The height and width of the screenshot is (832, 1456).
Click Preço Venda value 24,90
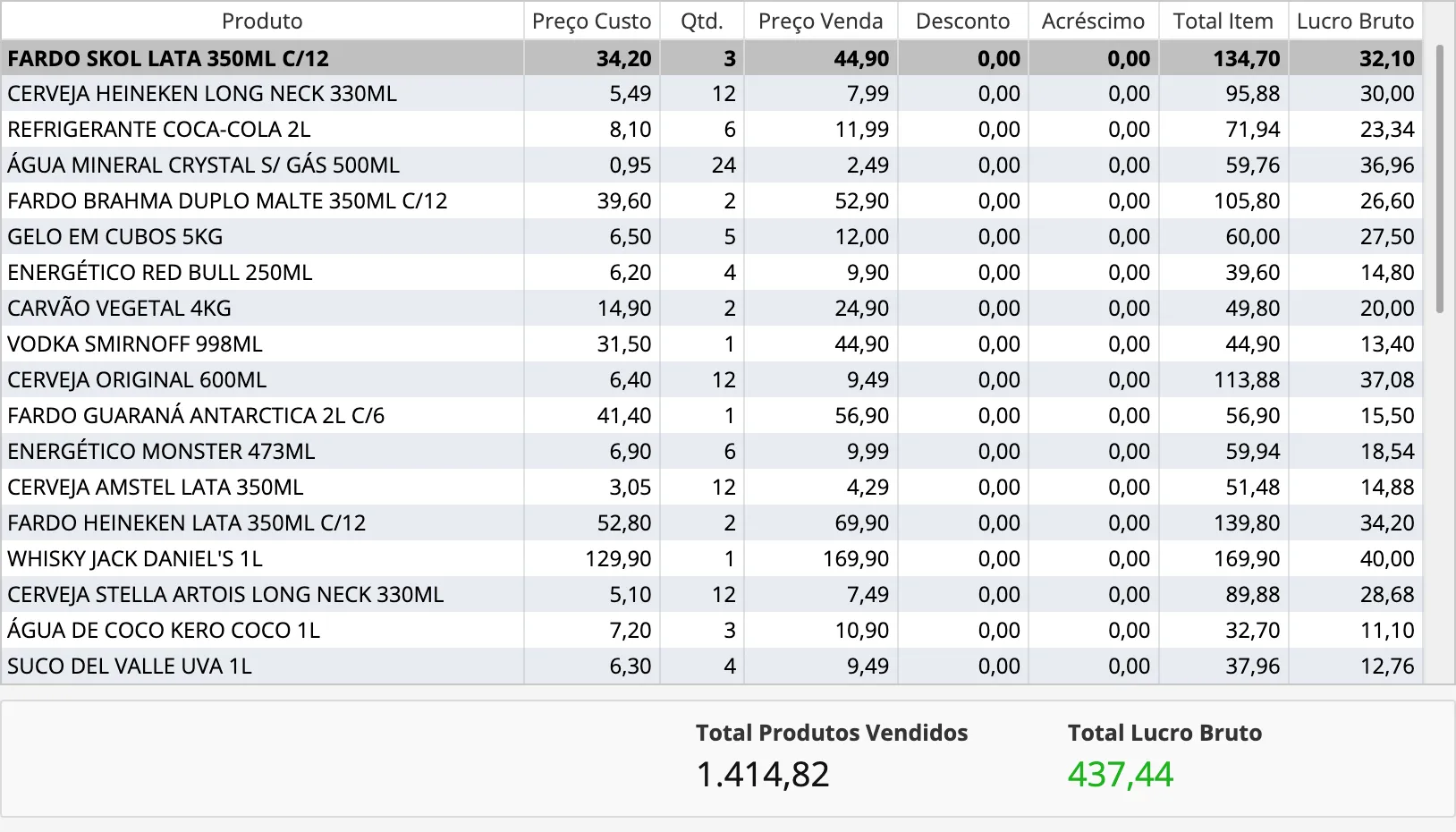coord(861,309)
